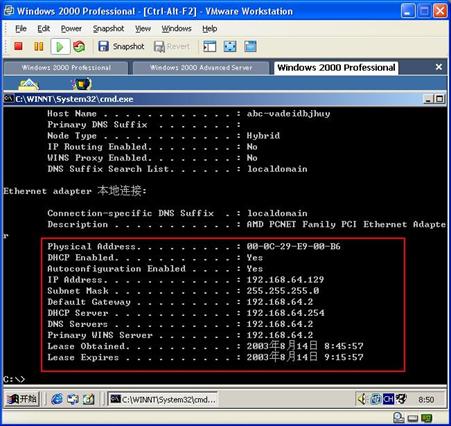The height and width of the screenshot is (426, 451).
Task: Open the Power menu
Action: coord(71,29)
